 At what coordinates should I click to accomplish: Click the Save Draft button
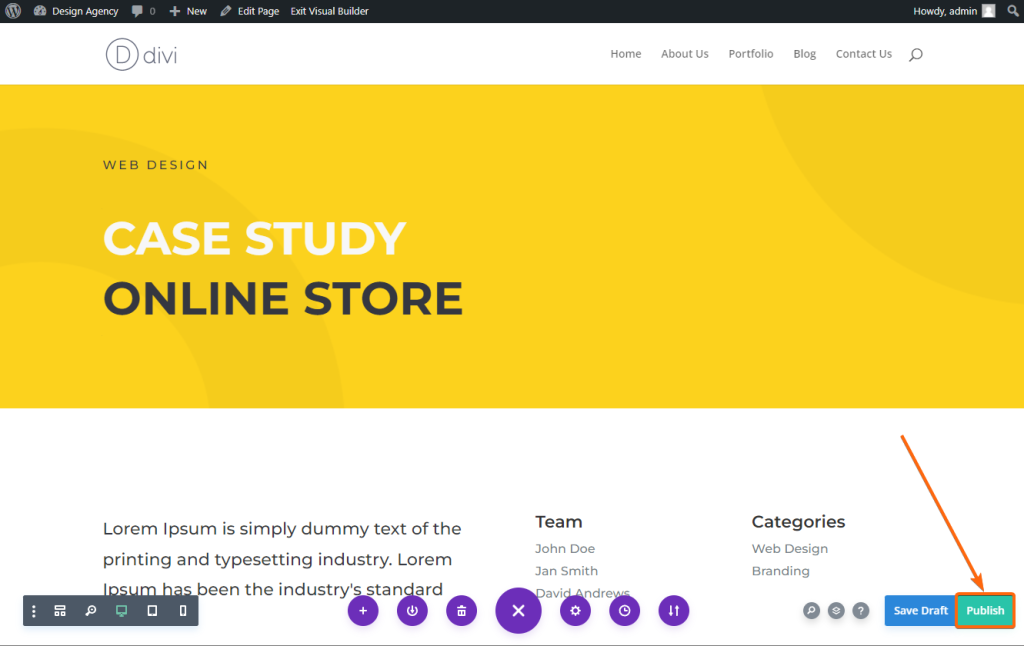click(x=920, y=611)
